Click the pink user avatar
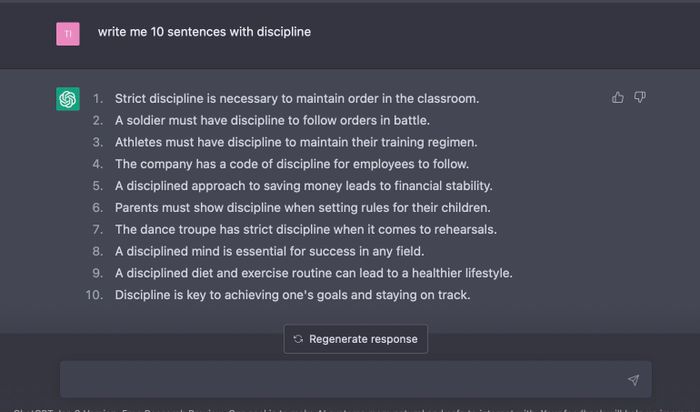This screenshot has height=412, width=700. click(x=68, y=34)
